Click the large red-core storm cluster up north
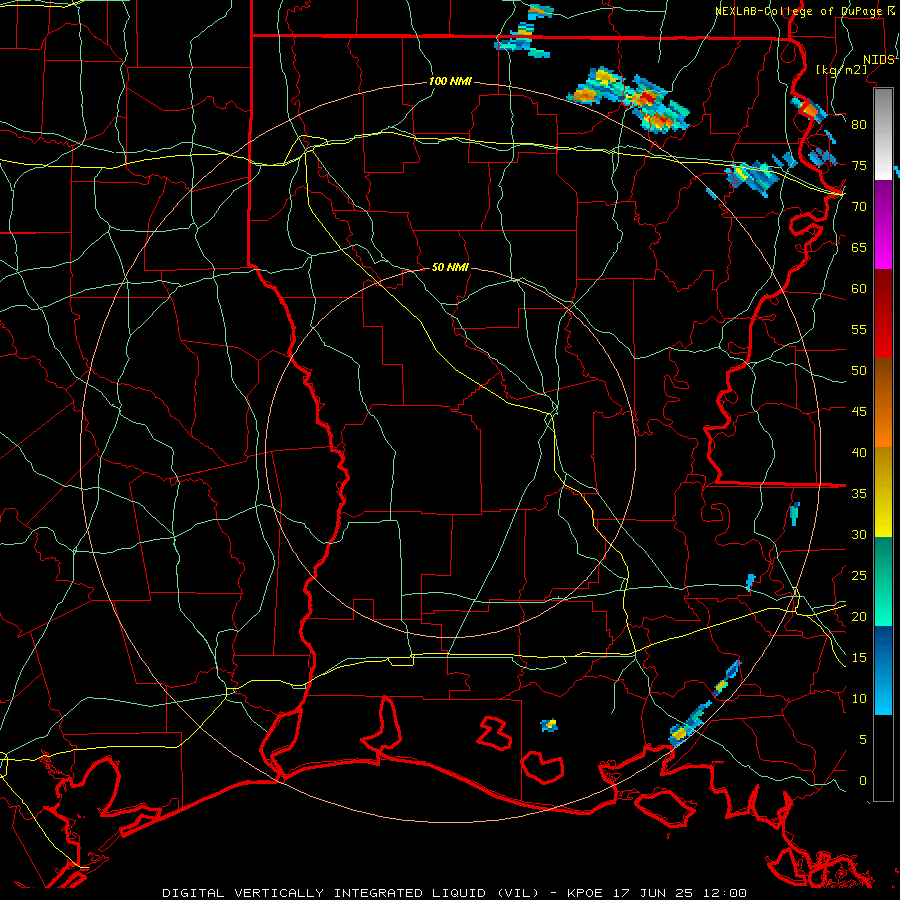 (x=629, y=99)
